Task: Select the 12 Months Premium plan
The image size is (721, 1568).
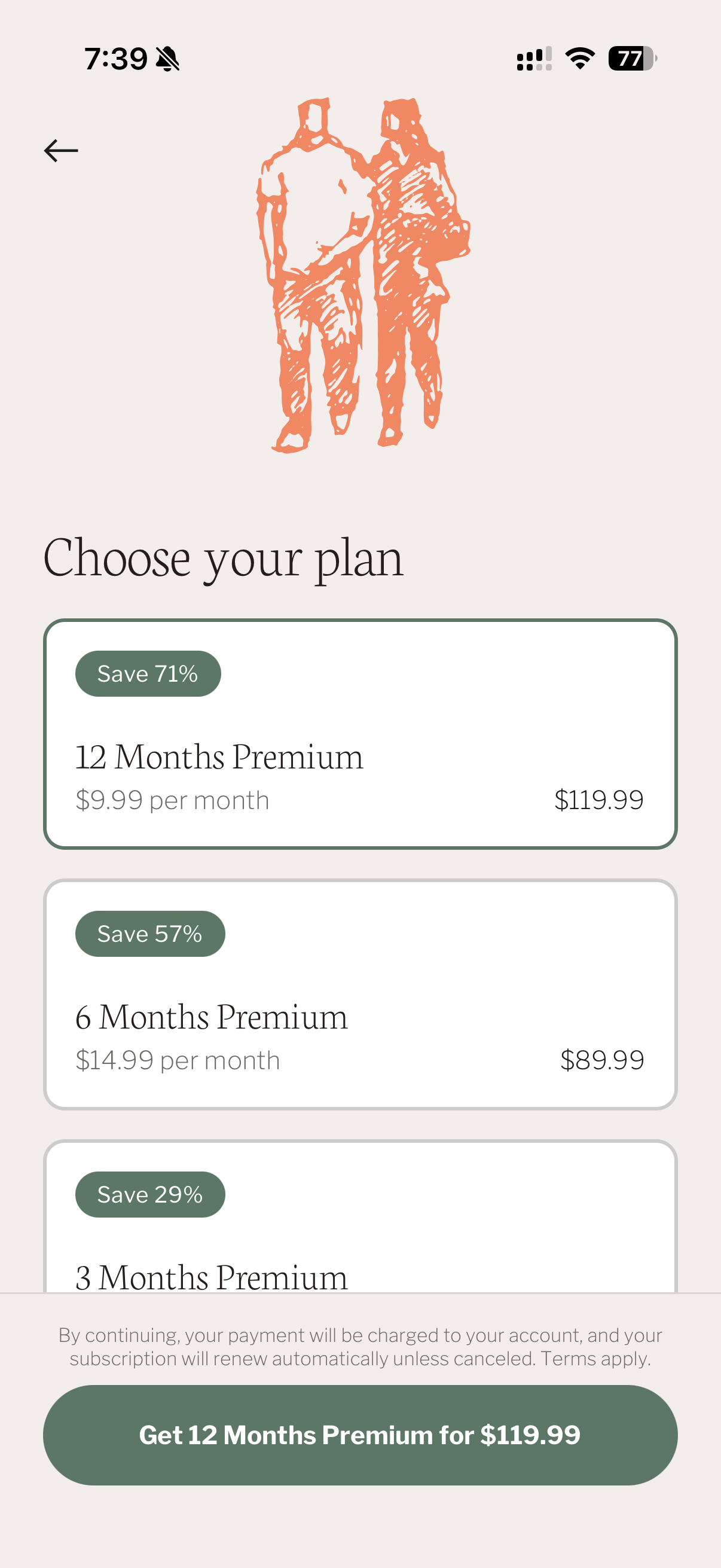Action: (360, 734)
